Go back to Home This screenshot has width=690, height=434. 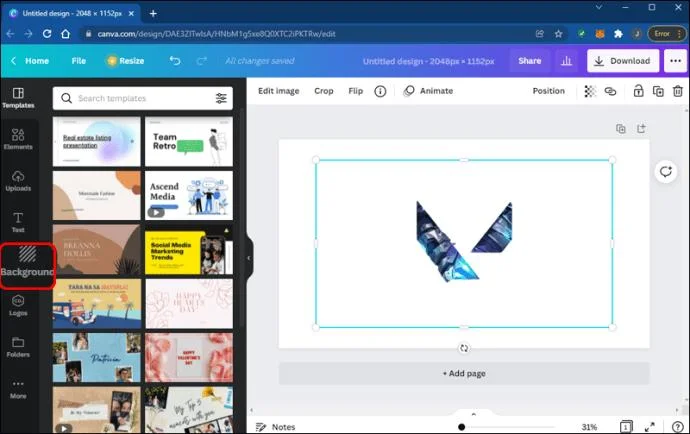coord(30,61)
